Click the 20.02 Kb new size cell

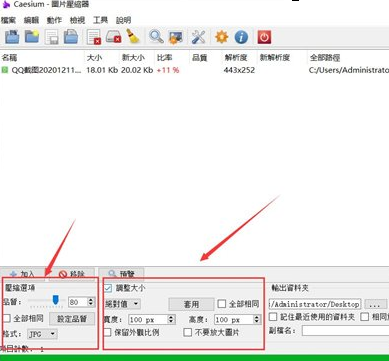pos(137,70)
